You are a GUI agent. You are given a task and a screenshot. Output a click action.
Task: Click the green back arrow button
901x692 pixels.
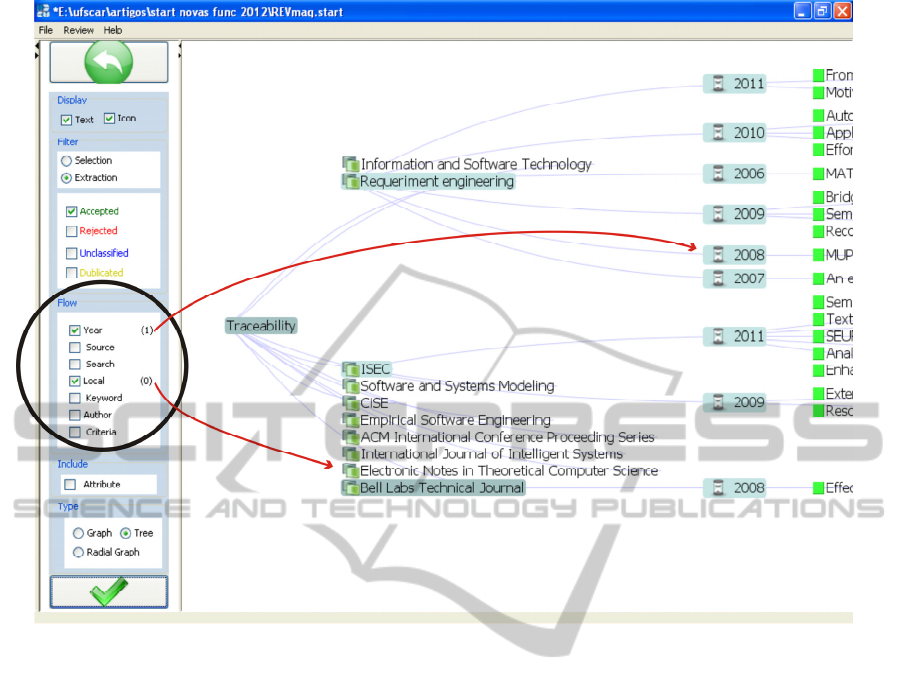click(109, 63)
